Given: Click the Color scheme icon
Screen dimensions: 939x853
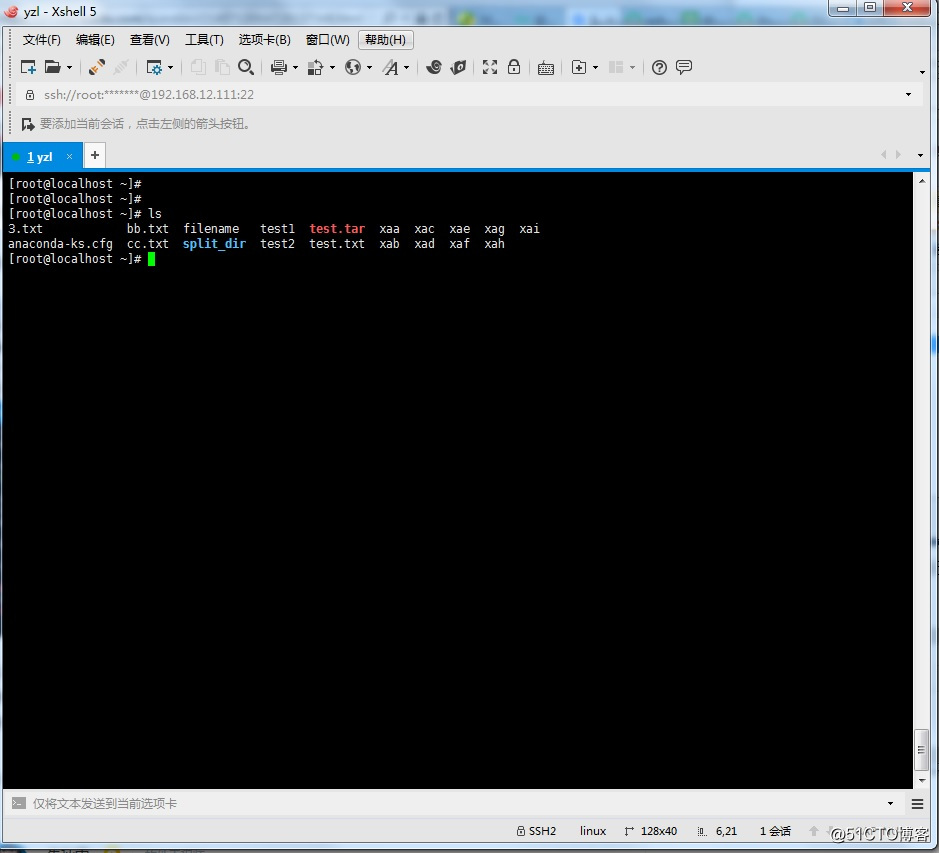Looking at the screenshot, I should coord(315,67).
